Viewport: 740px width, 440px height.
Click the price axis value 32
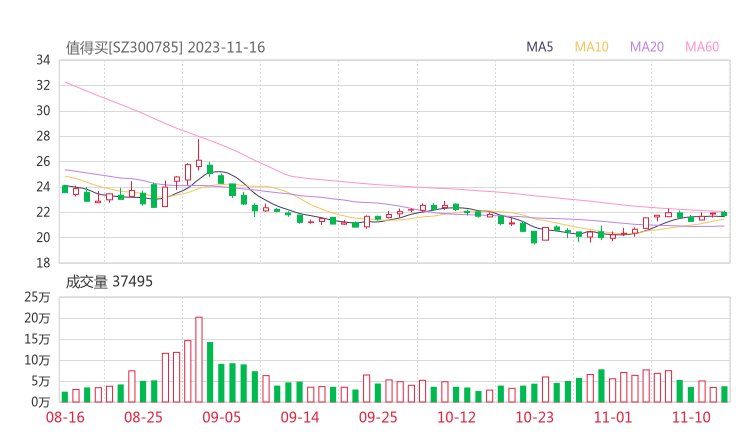[x=43, y=85]
